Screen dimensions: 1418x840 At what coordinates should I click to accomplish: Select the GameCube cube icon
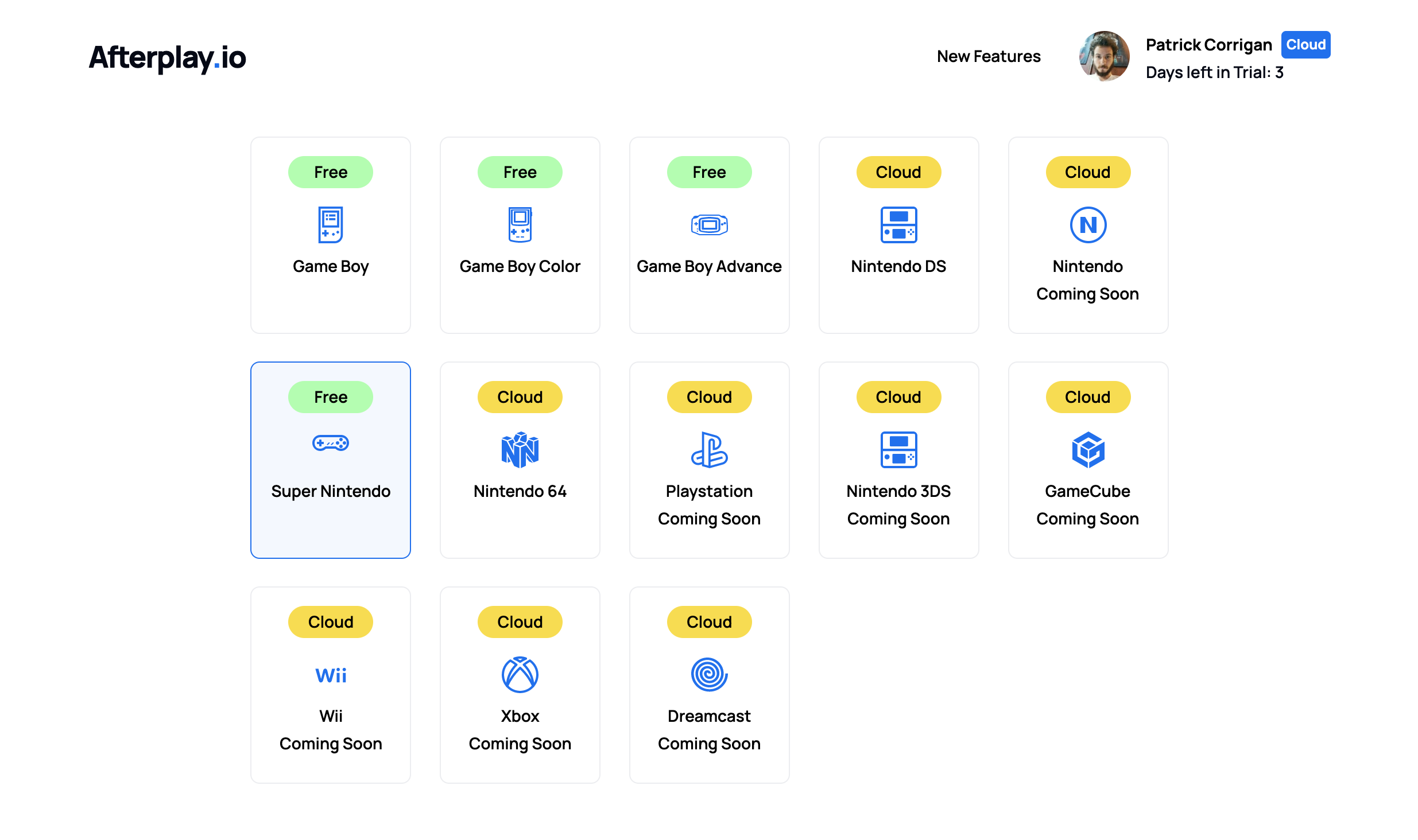tap(1088, 450)
